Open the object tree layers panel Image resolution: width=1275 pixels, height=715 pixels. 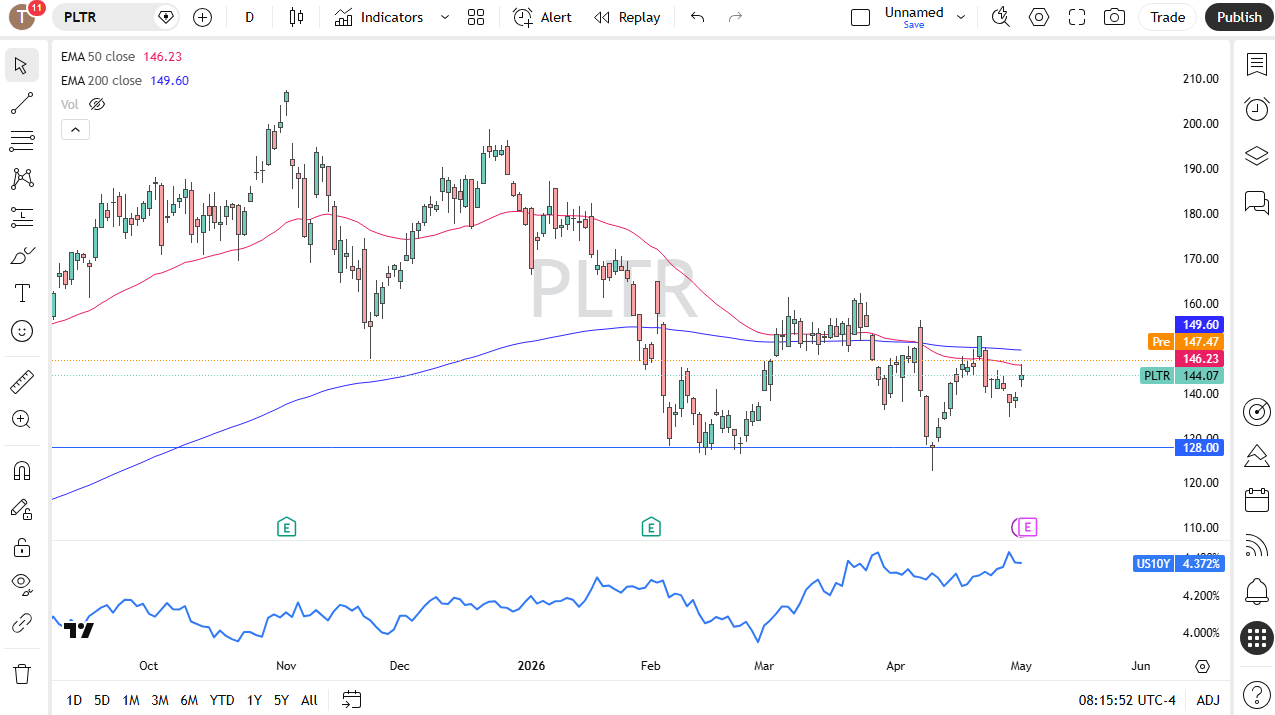pos(1256,156)
